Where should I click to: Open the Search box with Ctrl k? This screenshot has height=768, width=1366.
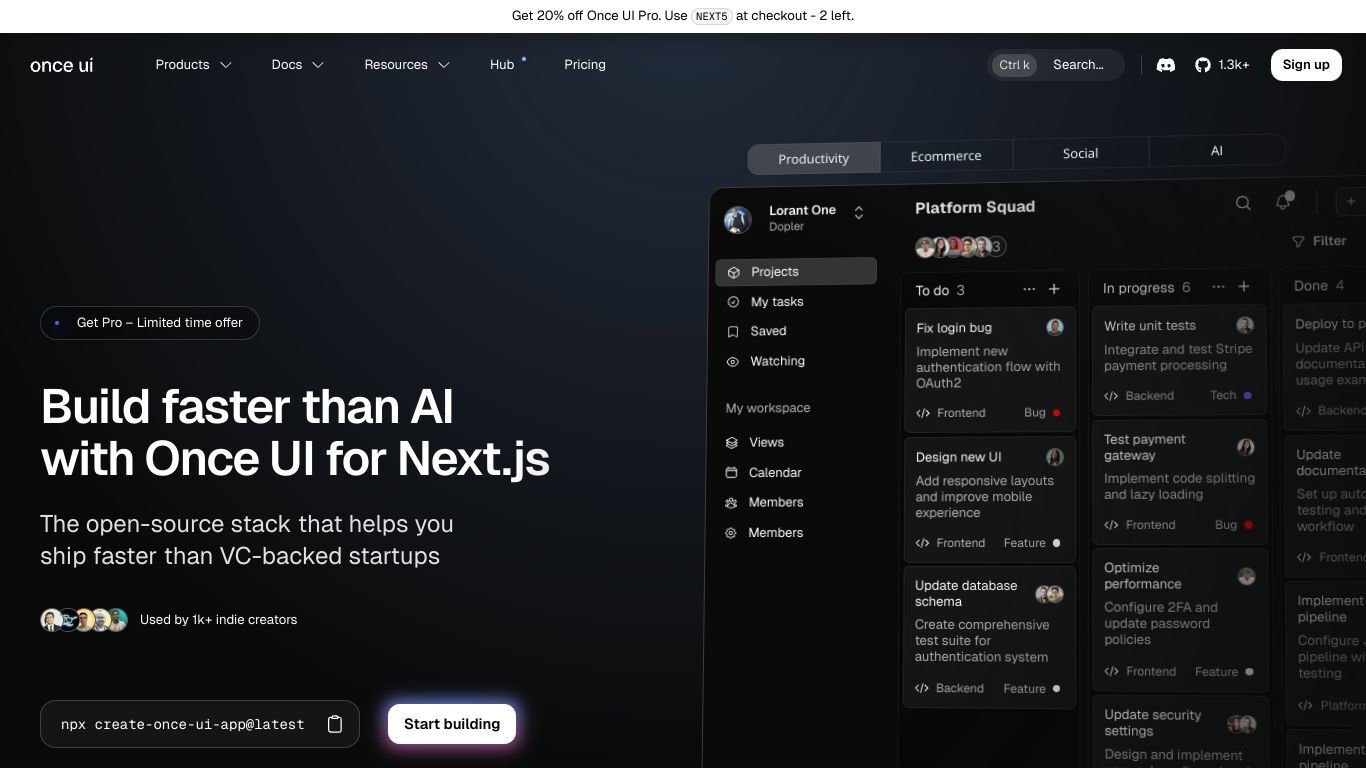[1056, 65]
